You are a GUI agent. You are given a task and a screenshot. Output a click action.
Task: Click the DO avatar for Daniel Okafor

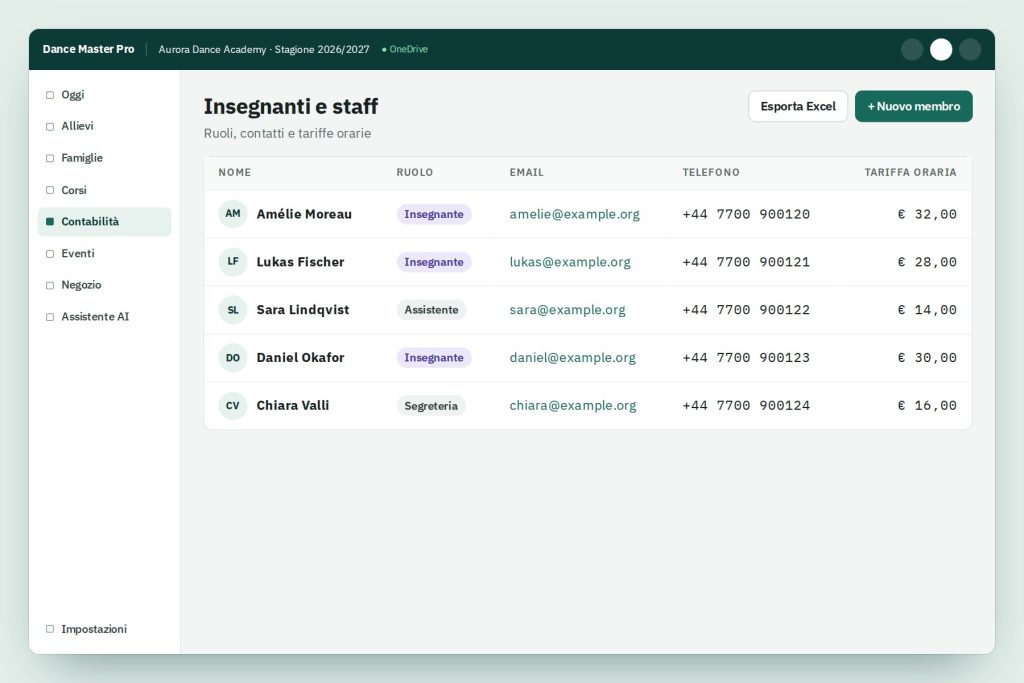(x=232, y=357)
